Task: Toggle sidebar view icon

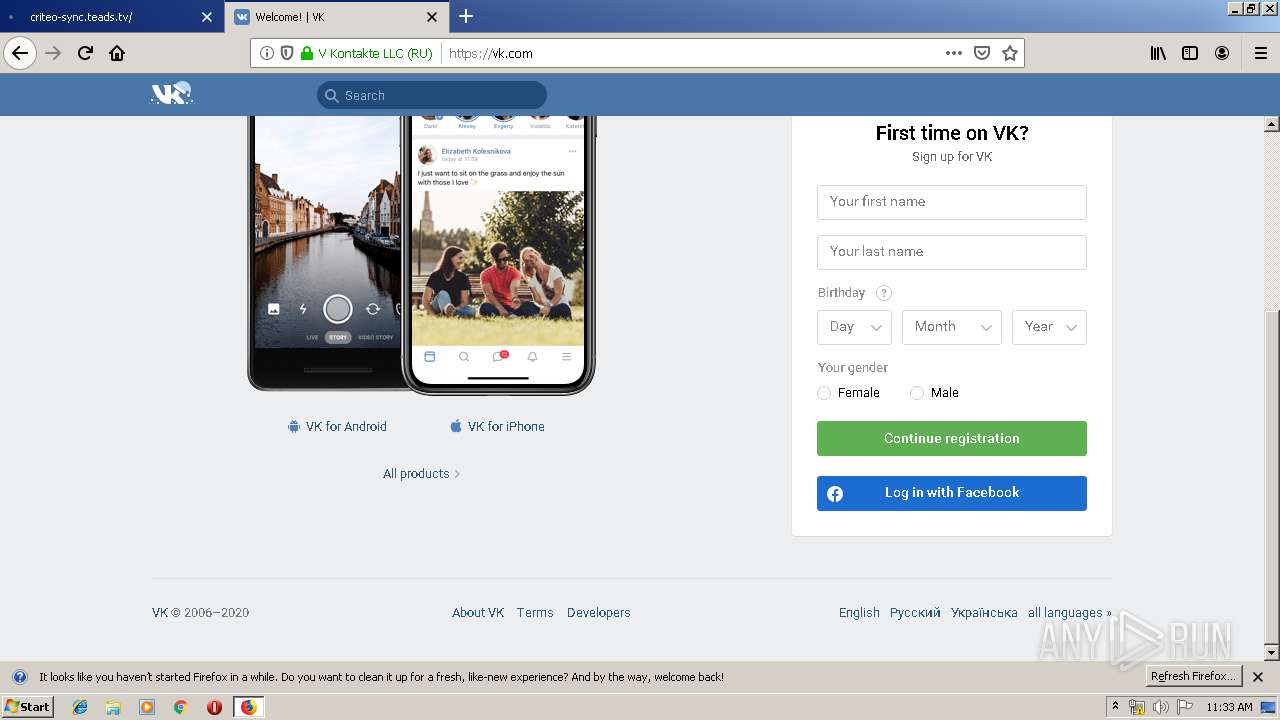Action: [x=1190, y=53]
